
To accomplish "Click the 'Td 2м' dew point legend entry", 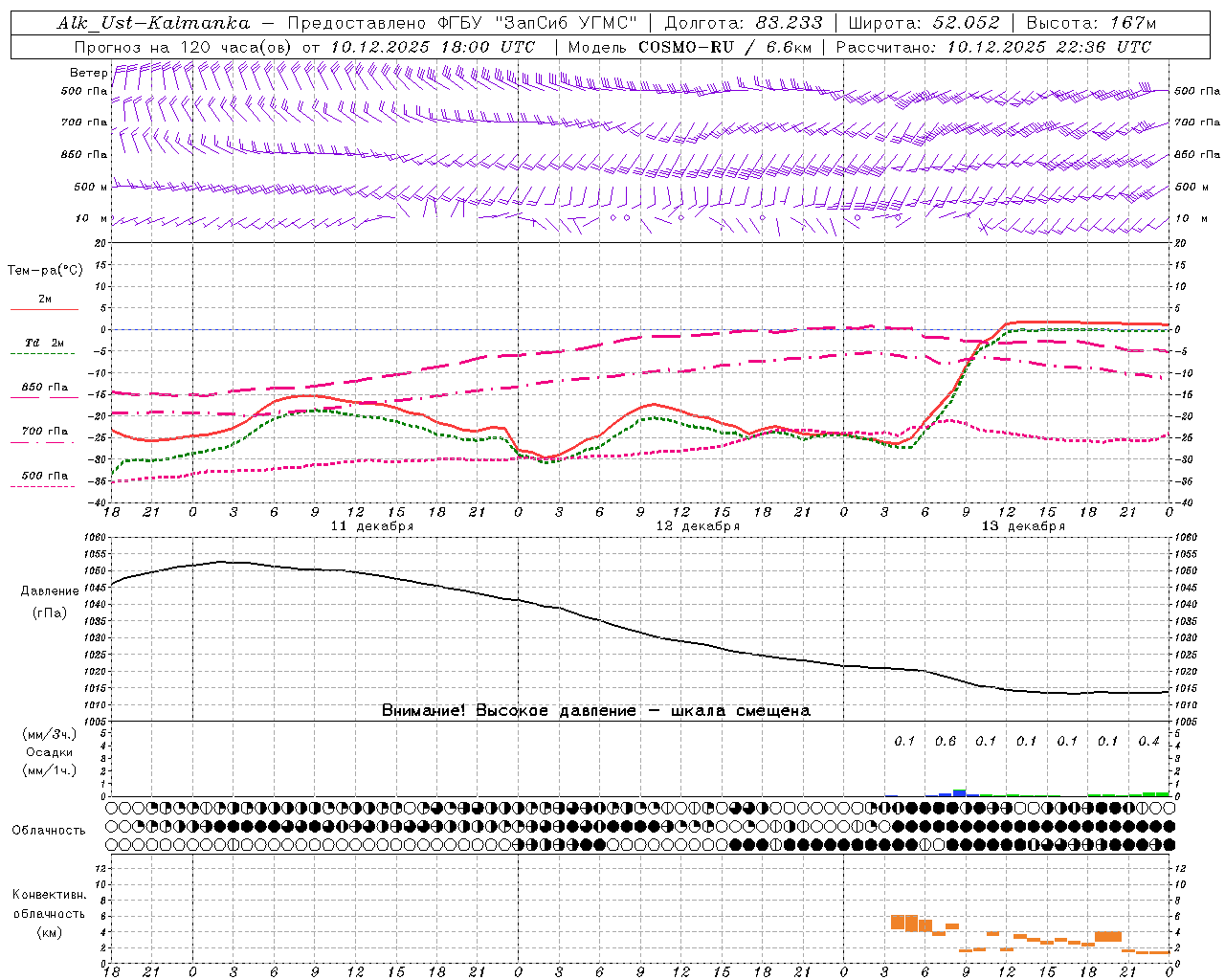I will tap(44, 343).
